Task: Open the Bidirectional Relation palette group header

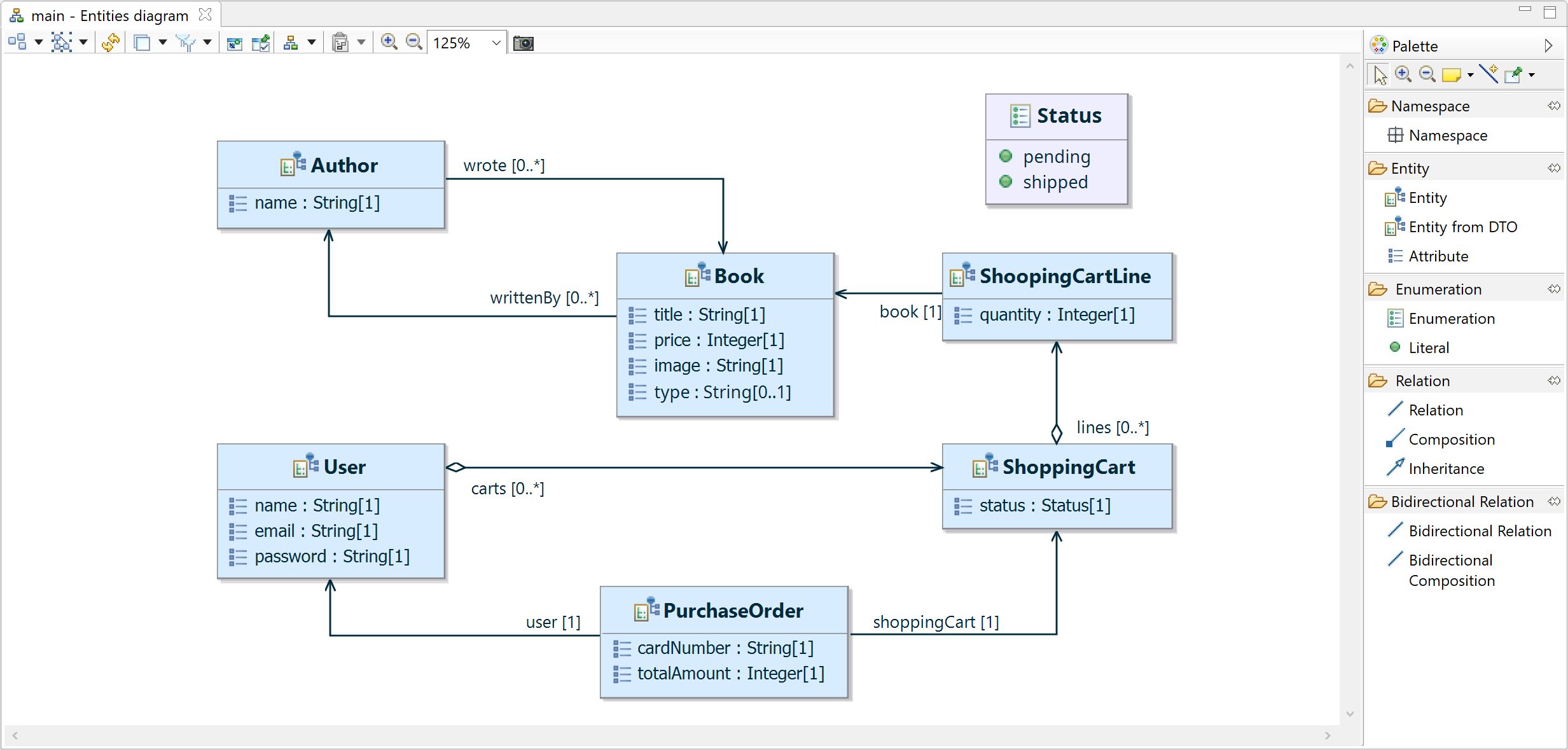Action: coord(1461,502)
